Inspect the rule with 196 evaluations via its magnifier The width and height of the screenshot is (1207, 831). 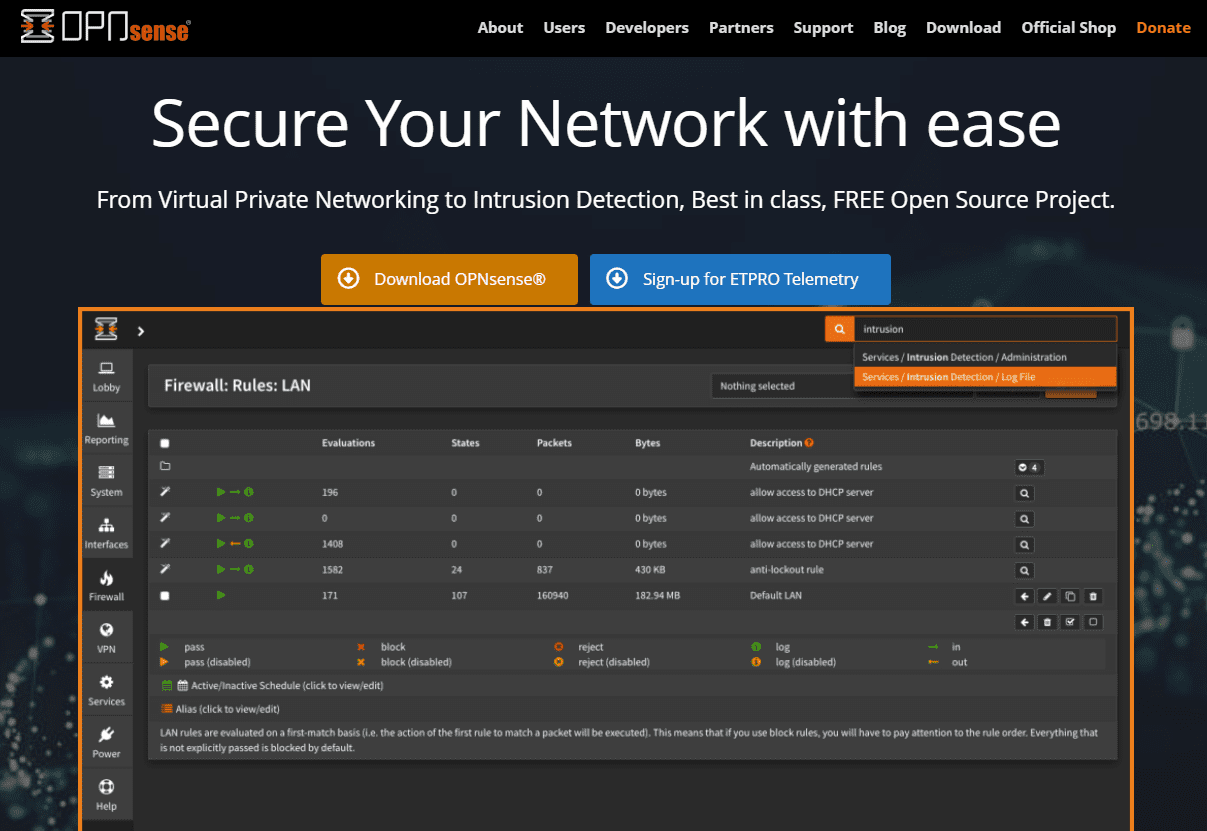coord(1024,493)
